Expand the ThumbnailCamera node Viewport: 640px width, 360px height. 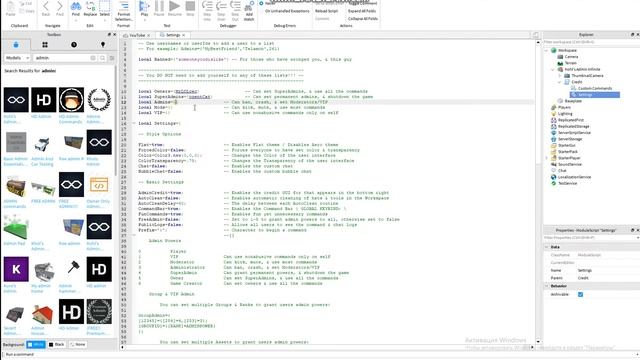[560, 76]
